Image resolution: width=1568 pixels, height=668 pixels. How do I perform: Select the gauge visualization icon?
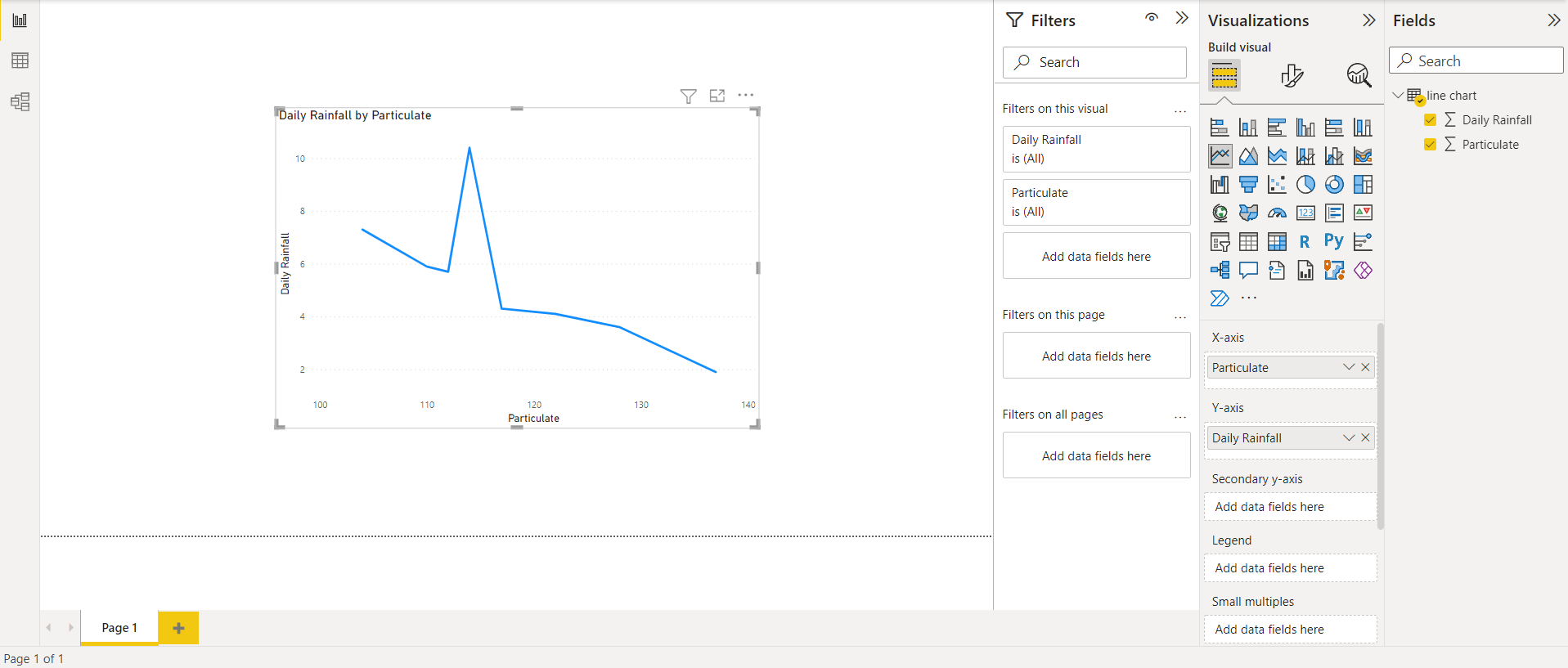(x=1277, y=213)
